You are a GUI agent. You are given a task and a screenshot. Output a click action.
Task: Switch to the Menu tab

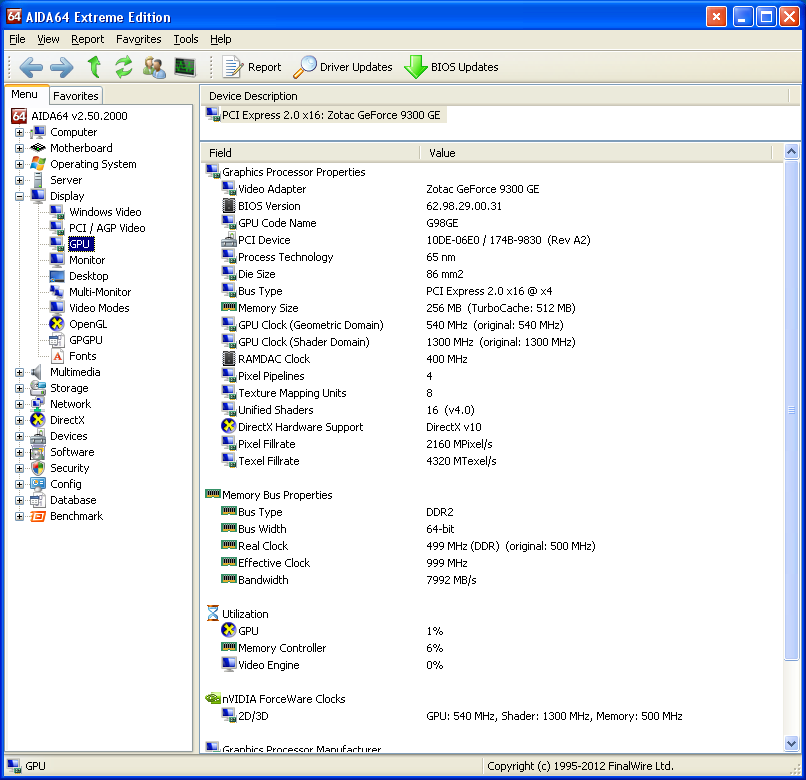[x=25, y=95]
